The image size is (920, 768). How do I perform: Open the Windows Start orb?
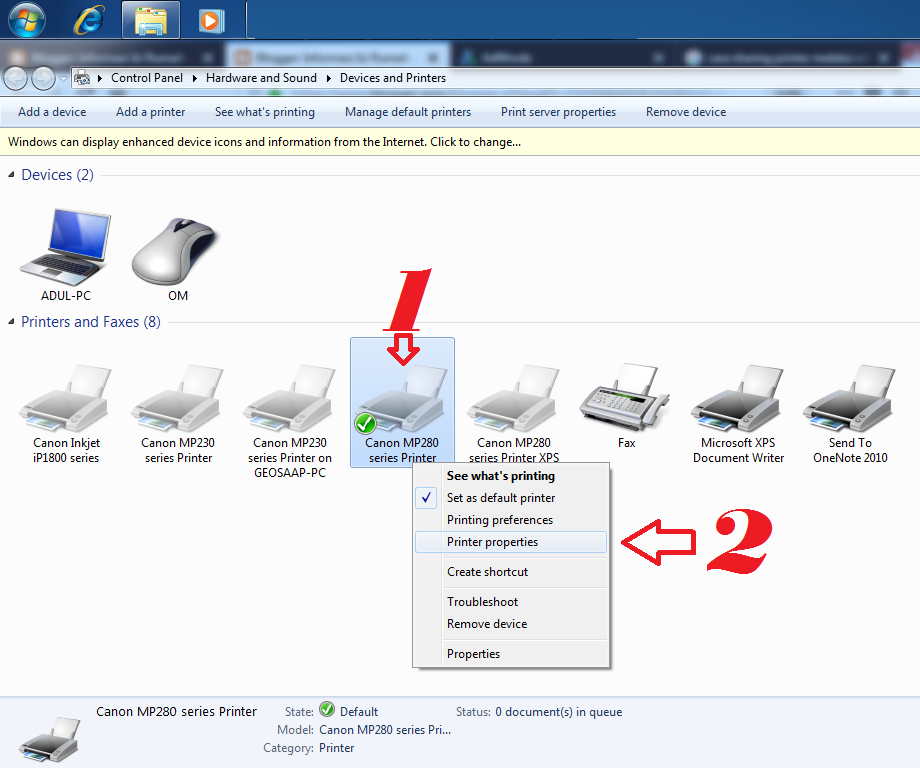[26, 19]
